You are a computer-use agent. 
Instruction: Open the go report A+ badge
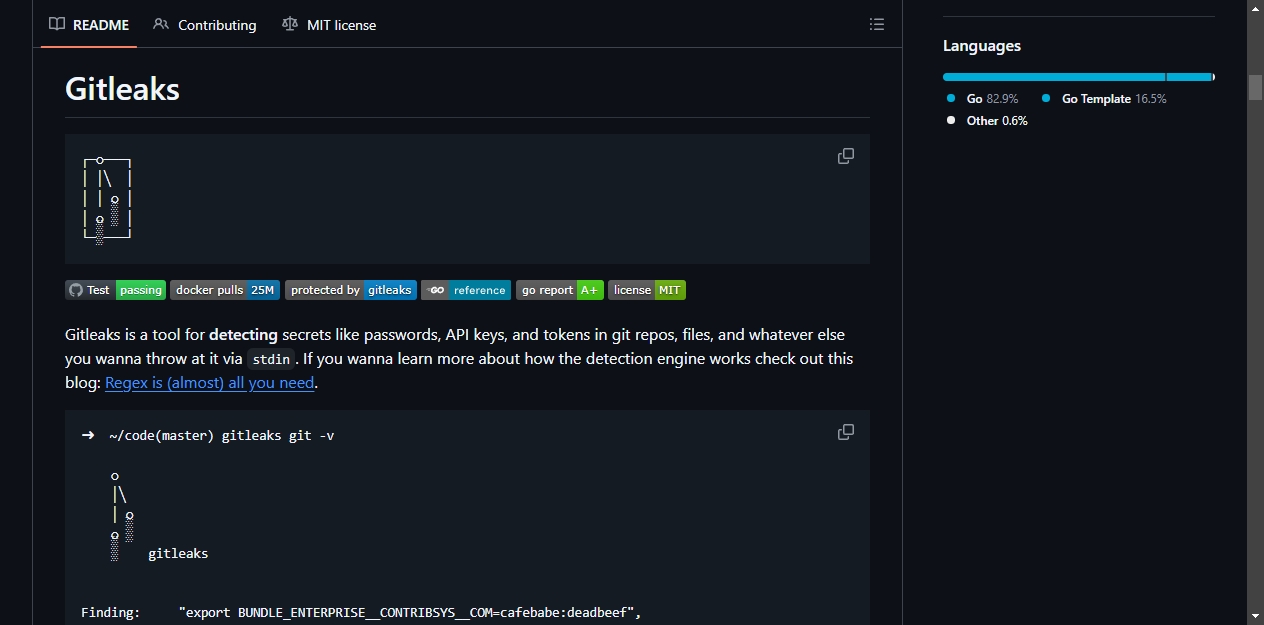tap(560, 290)
